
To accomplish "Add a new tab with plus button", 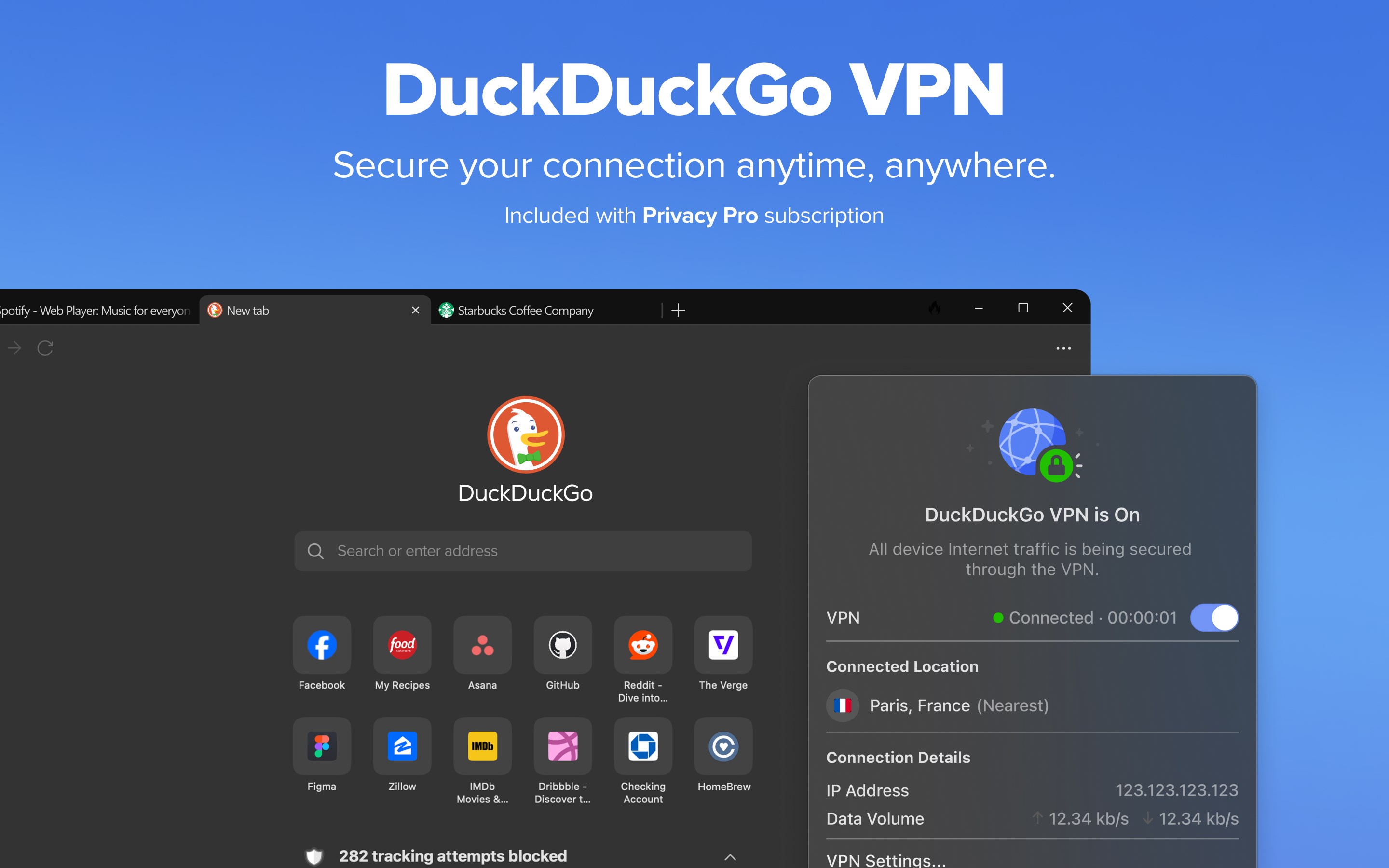I will [678, 311].
